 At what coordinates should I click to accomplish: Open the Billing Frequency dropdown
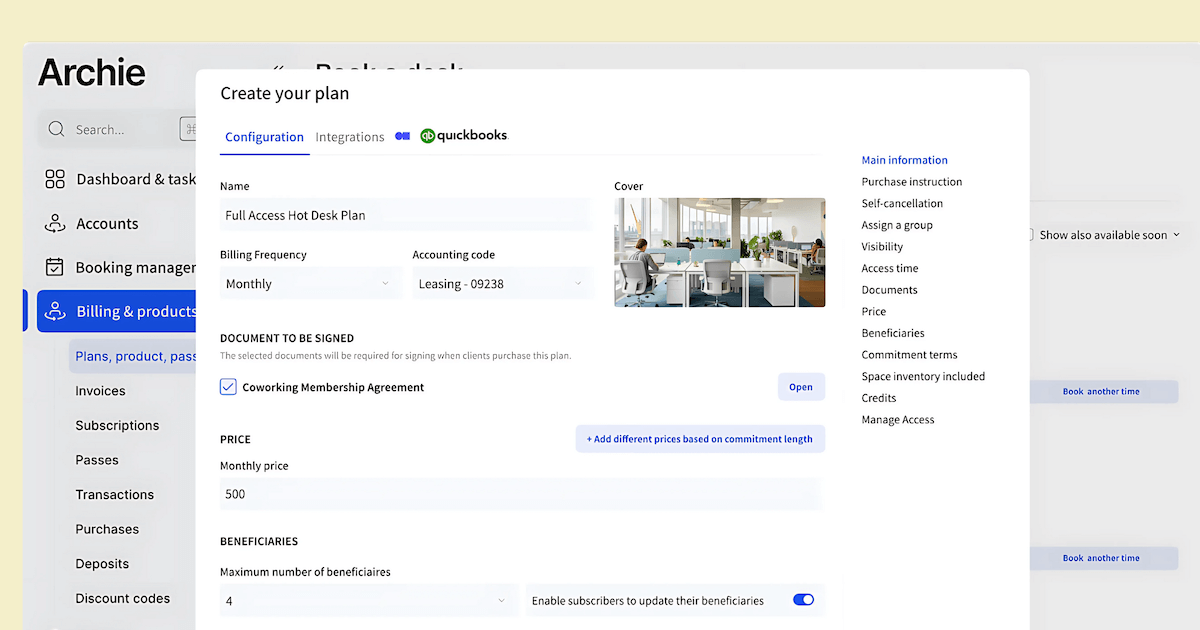308,284
